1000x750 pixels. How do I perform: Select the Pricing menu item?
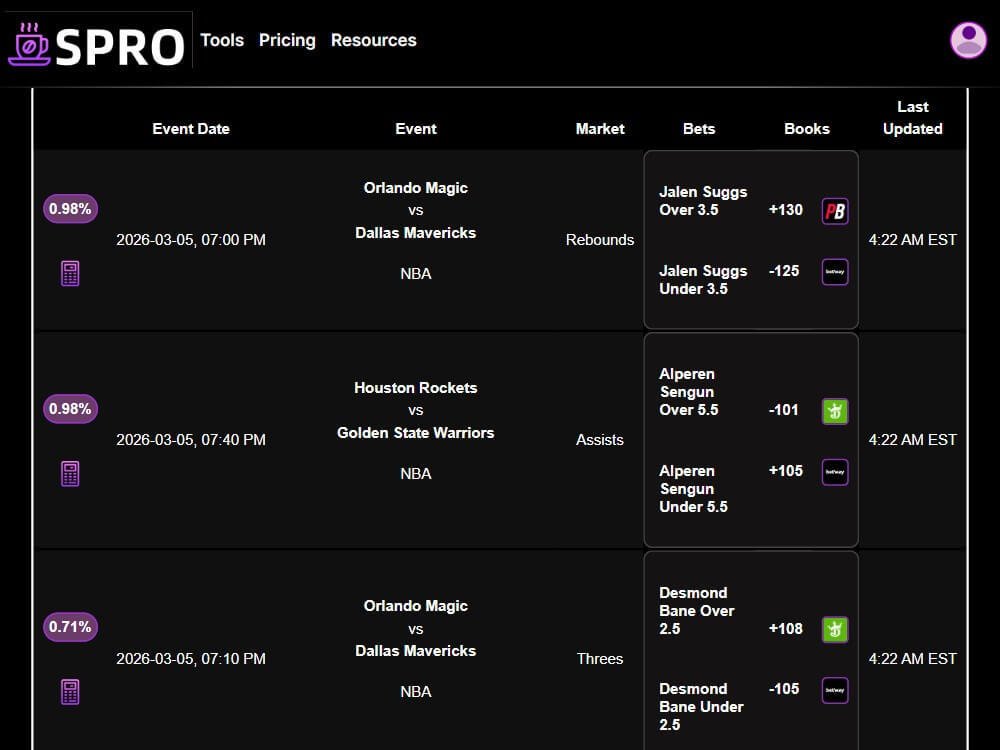click(x=287, y=40)
